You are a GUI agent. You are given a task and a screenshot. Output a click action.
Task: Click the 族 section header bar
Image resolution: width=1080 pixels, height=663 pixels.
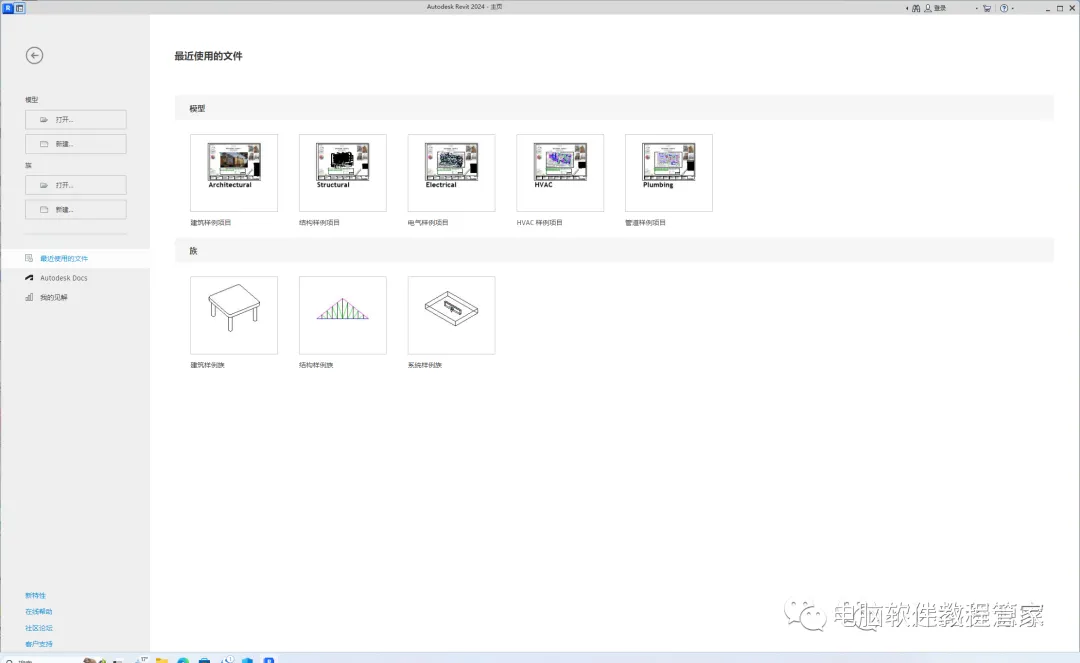tap(614, 251)
